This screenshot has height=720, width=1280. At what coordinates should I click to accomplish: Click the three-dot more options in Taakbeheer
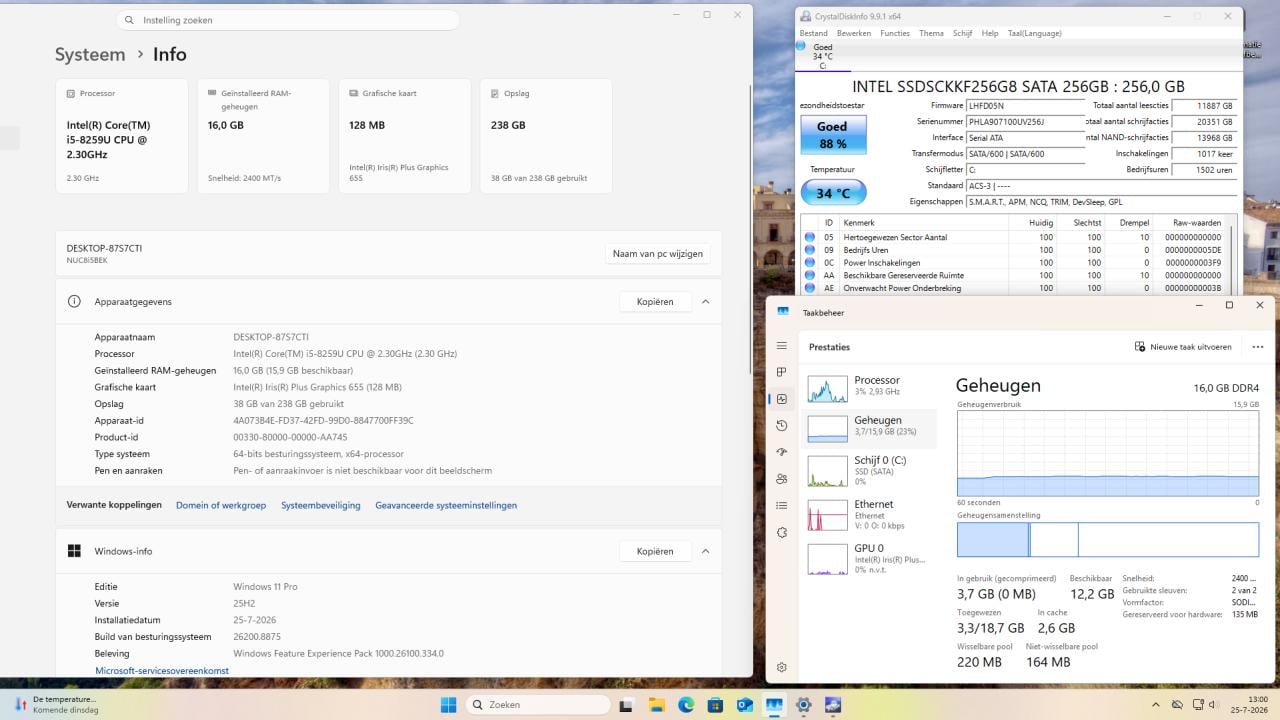pos(1257,347)
